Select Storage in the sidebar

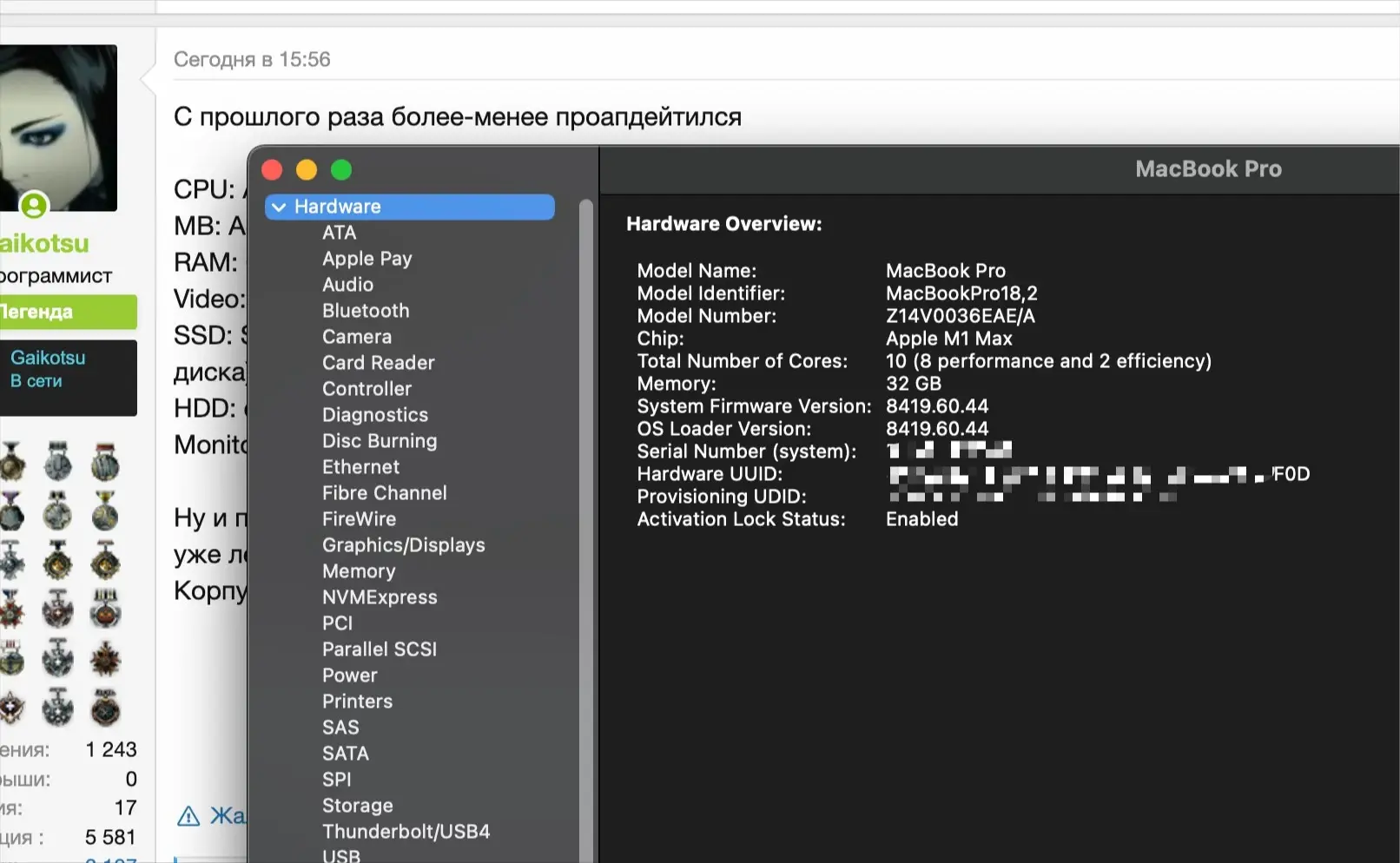[x=358, y=806]
